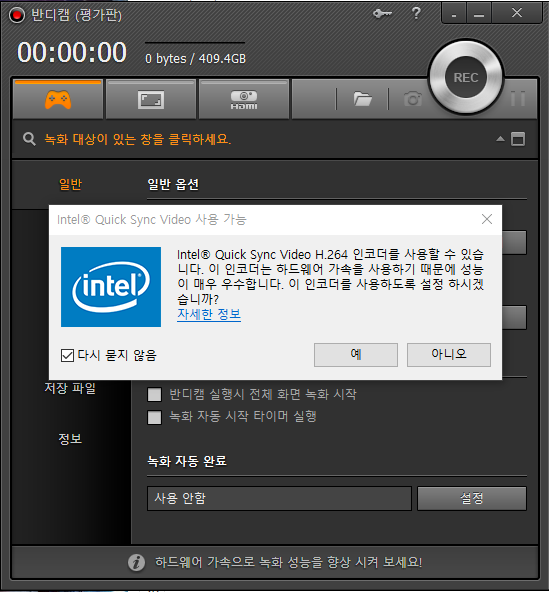Enable '반디캠 실행시 전체 화면 녹화 시작' checkbox
Image resolution: width=549 pixels, height=592 pixels.
click(x=154, y=395)
